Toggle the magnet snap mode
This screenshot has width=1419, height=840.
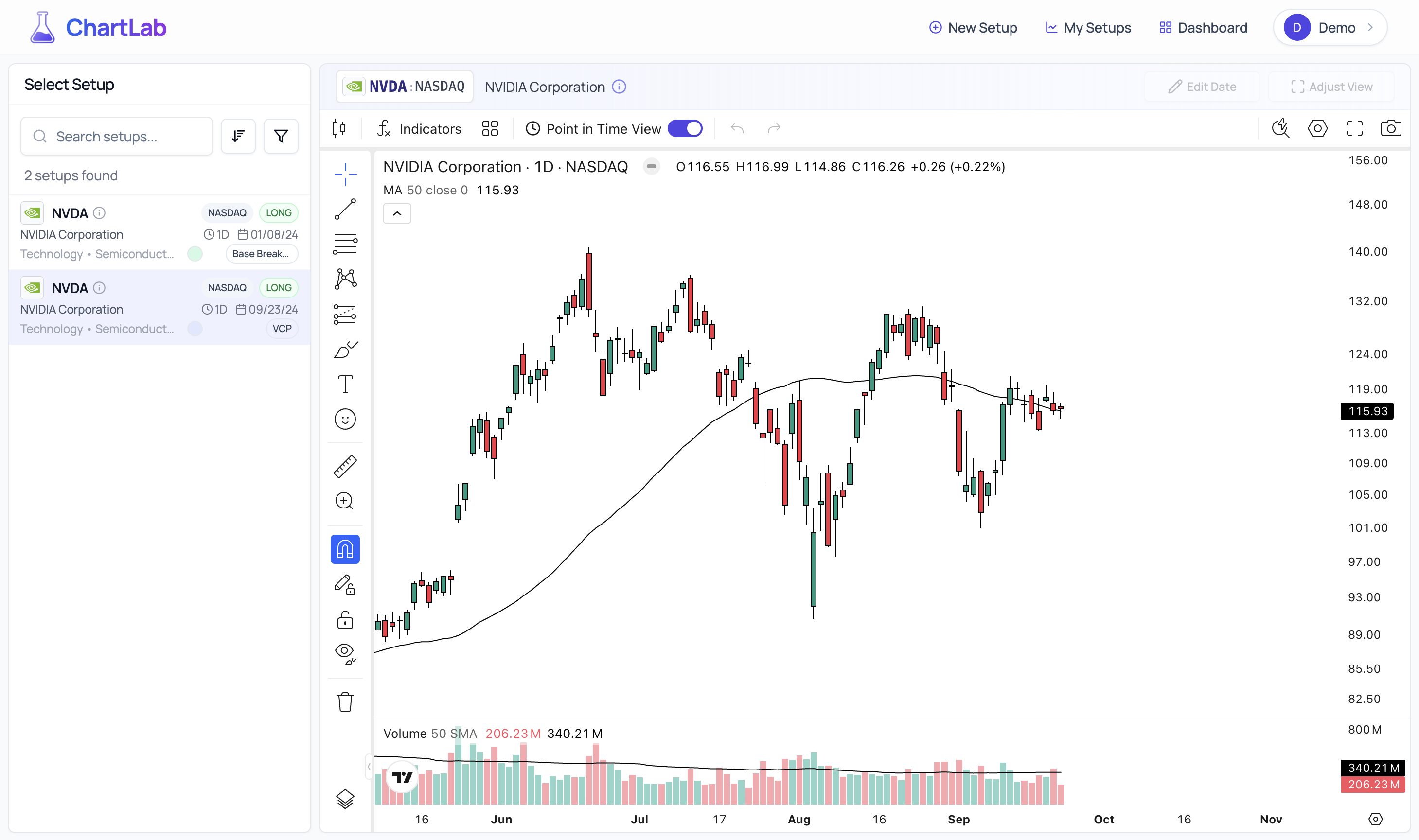(x=345, y=549)
